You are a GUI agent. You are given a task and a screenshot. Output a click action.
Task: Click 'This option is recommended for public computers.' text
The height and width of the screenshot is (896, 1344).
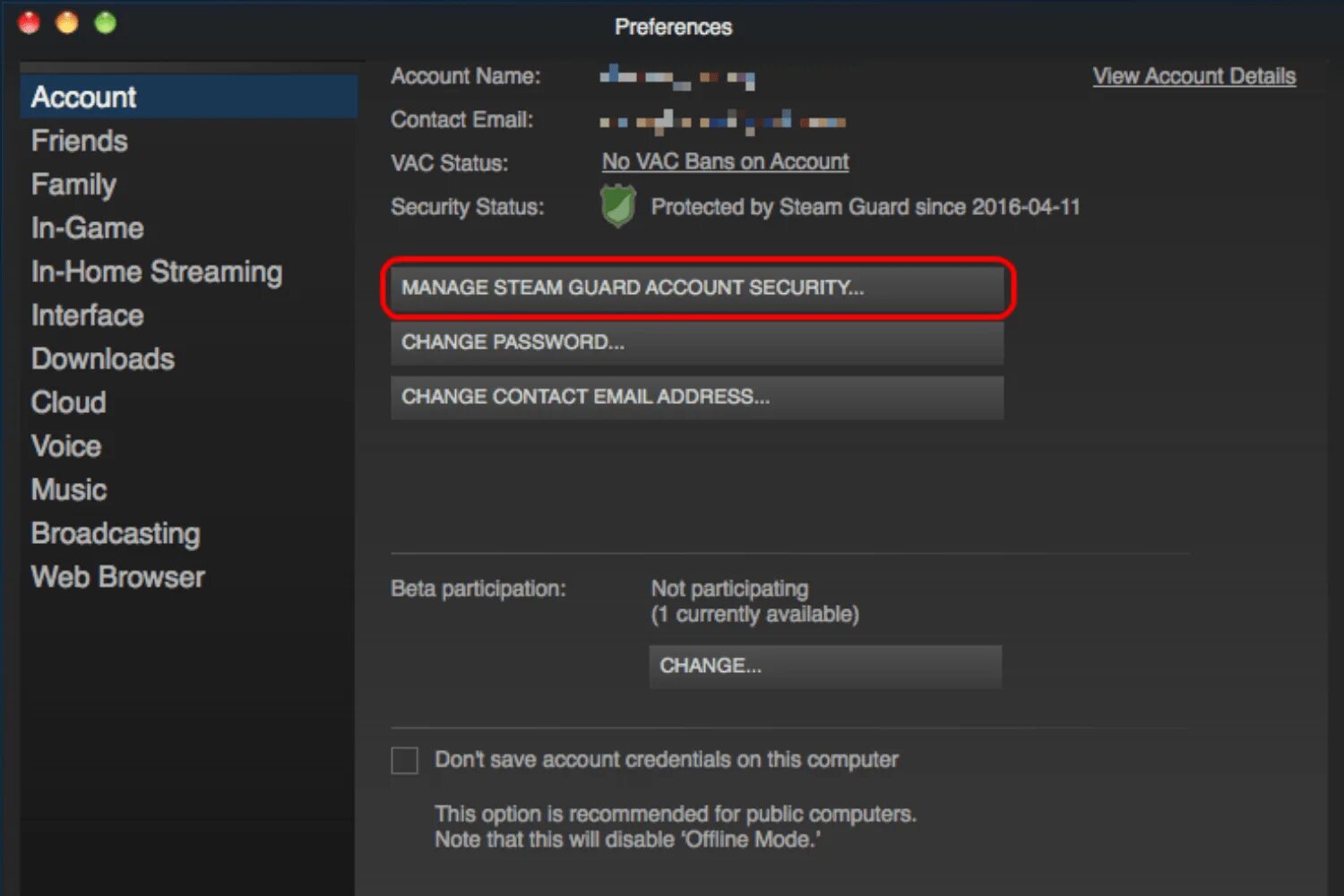pyautogui.click(x=676, y=814)
